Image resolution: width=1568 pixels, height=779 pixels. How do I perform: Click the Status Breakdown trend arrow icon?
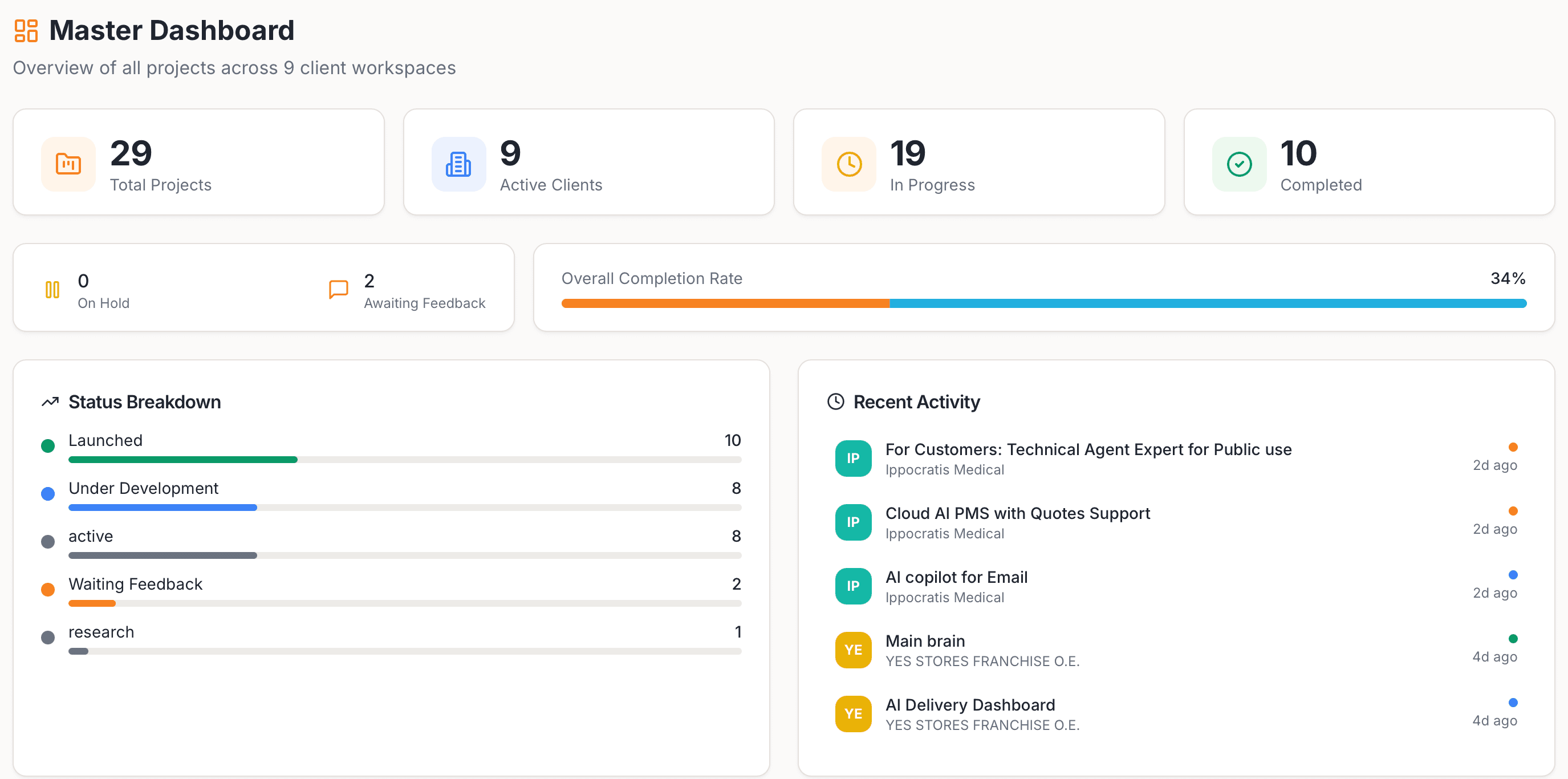(50, 401)
